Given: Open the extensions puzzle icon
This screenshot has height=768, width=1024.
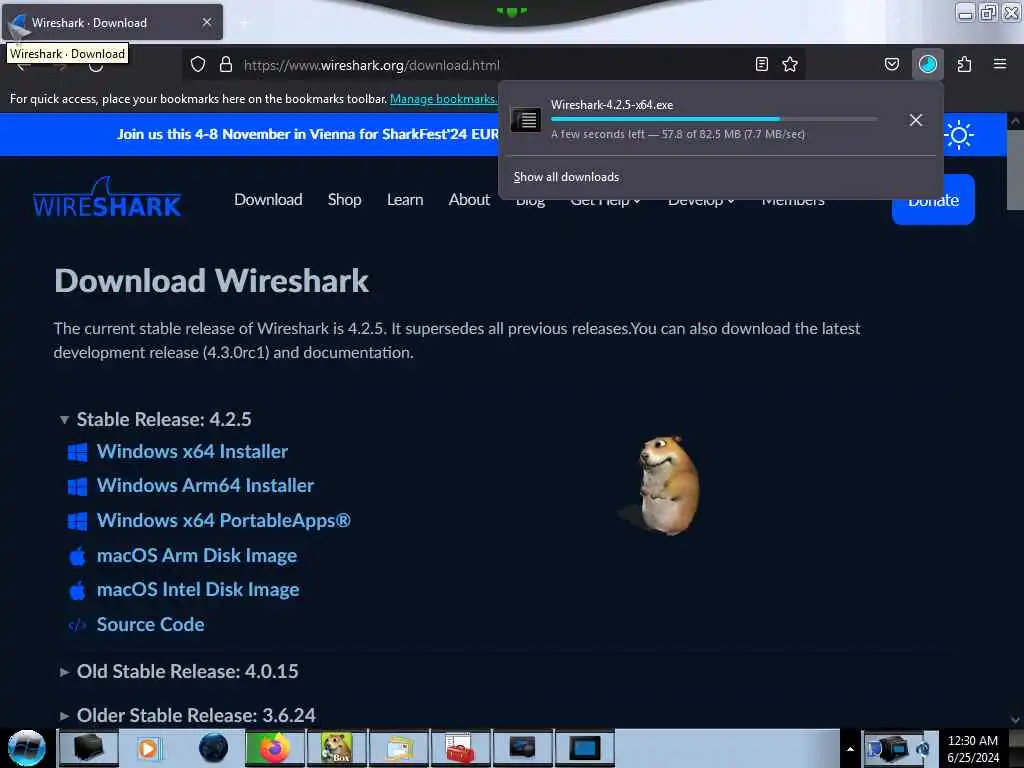Looking at the screenshot, I should click(965, 64).
